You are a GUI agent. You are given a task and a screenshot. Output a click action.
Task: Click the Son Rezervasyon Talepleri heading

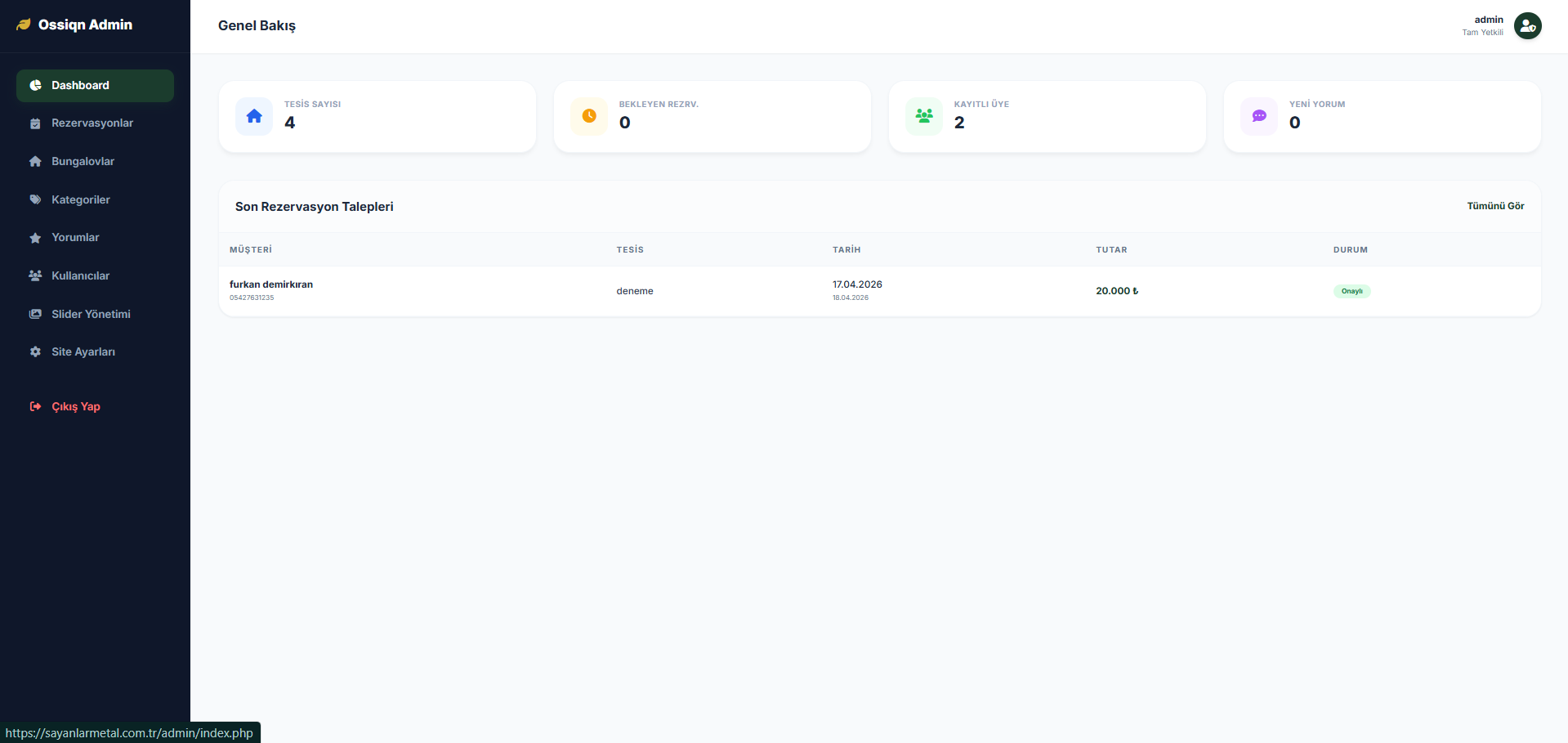315,207
